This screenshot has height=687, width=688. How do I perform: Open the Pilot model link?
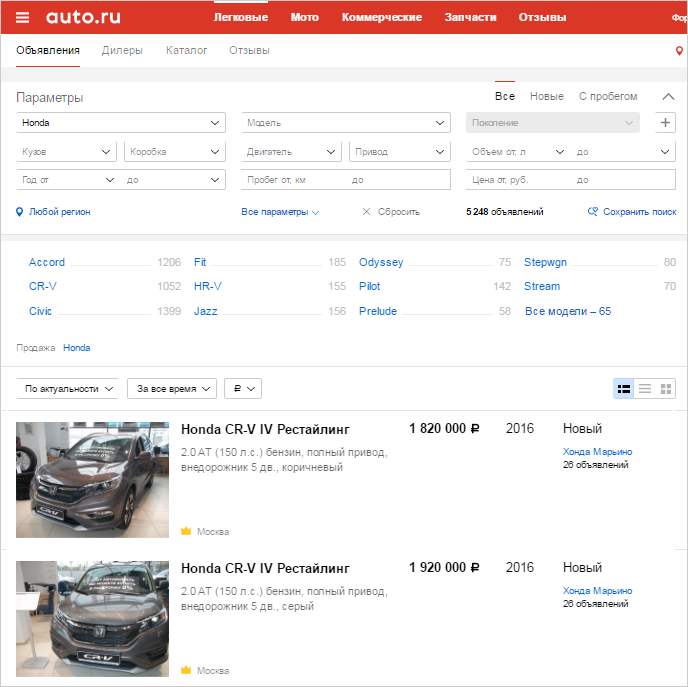coord(369,286)
